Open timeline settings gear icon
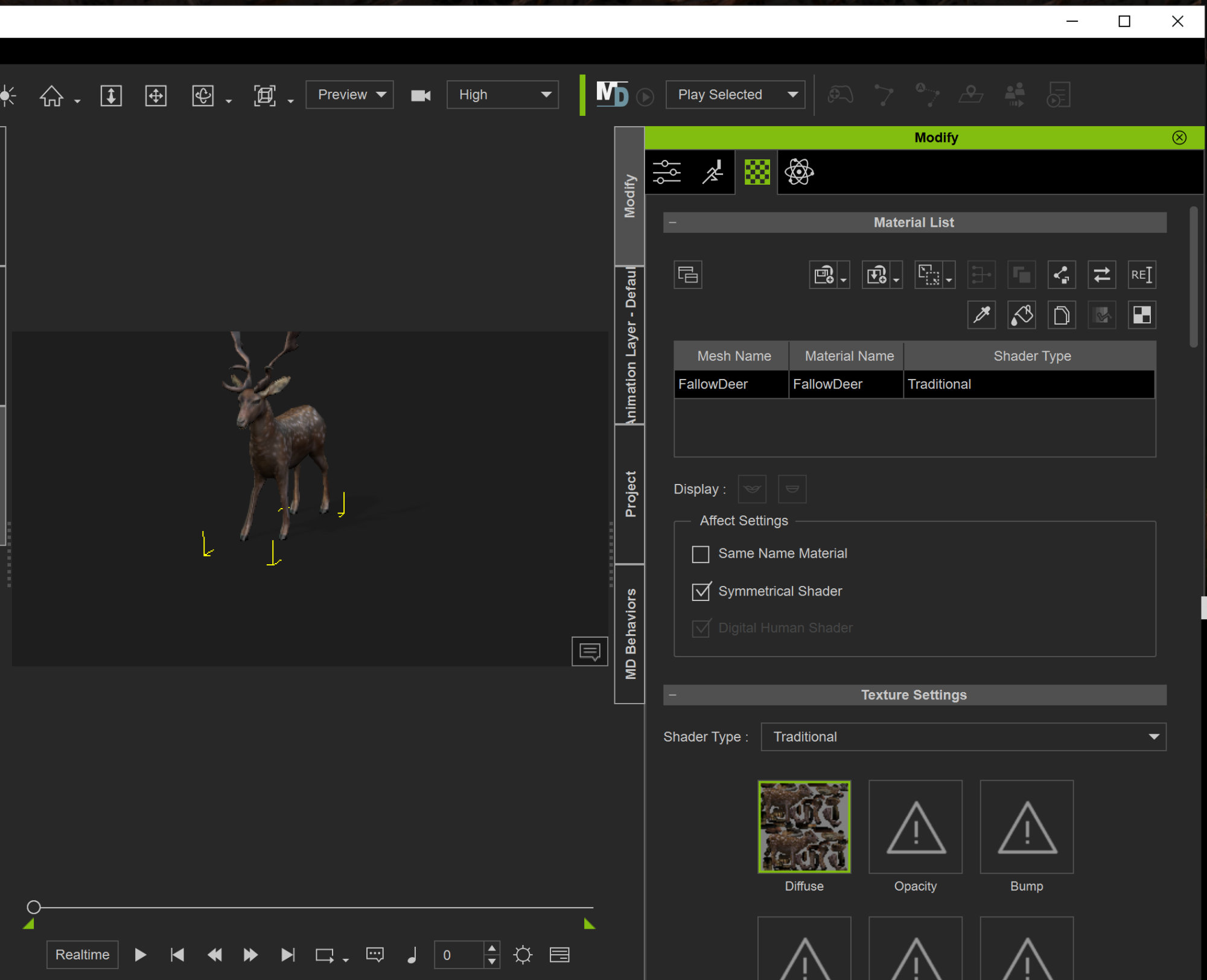This screenshot has width=1207, height=980. [523, 955]
